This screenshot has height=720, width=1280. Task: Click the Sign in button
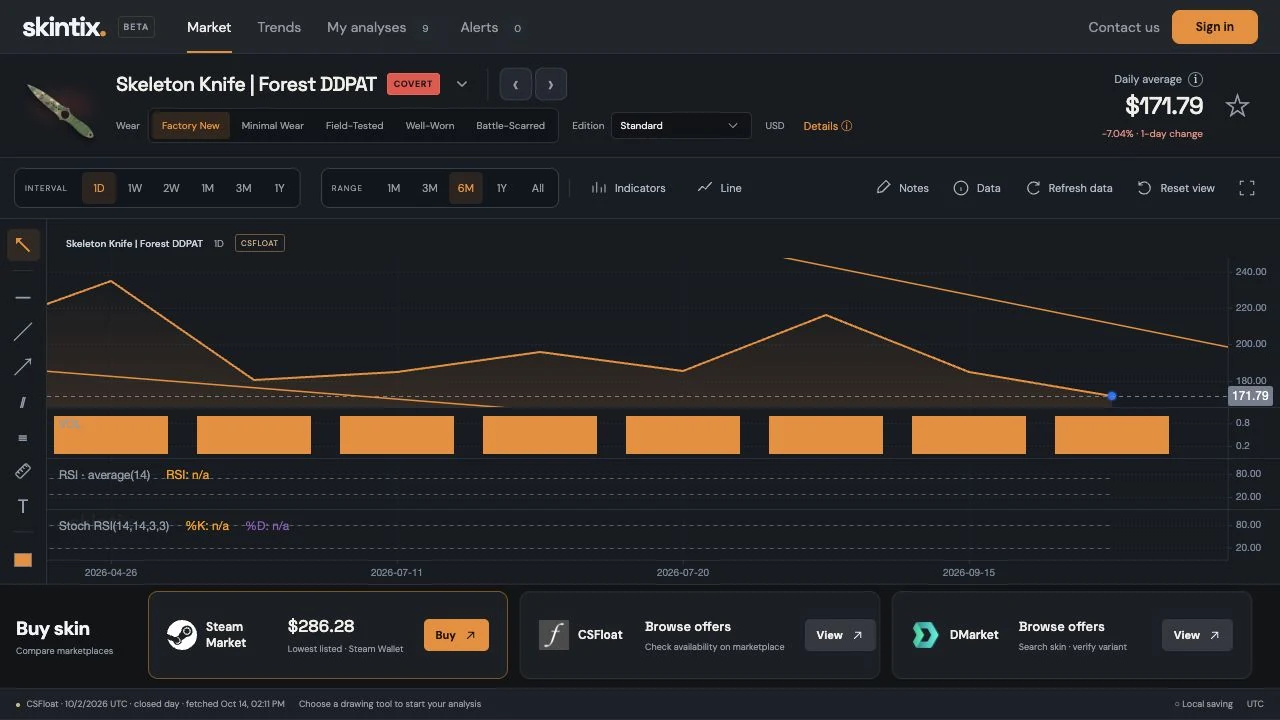pos(1214,27)
